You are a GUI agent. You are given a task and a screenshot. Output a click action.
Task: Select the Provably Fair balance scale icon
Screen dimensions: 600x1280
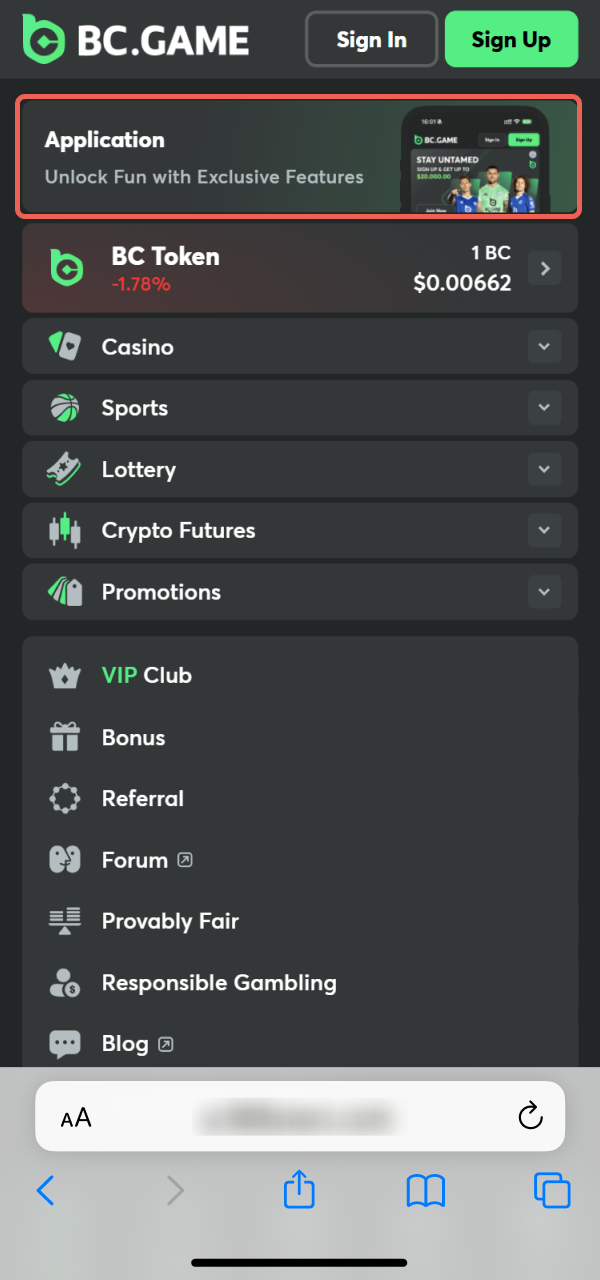65,920
